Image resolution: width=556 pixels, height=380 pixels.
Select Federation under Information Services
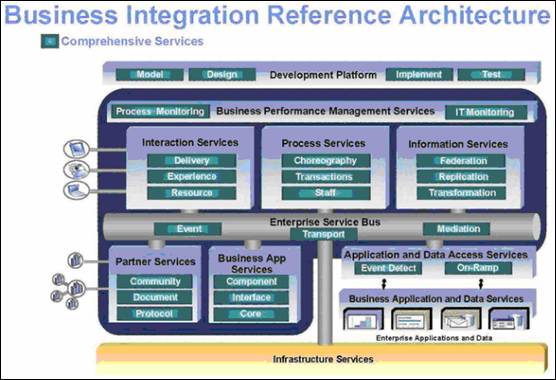(461, 161)
